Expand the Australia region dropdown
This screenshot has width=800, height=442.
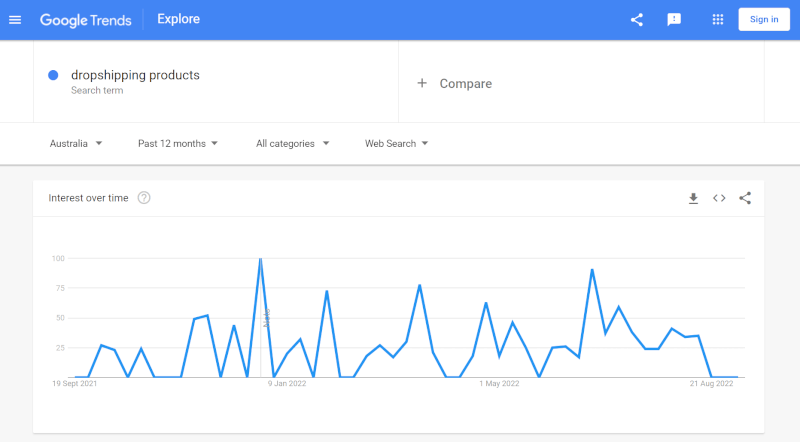pos(76,143)
